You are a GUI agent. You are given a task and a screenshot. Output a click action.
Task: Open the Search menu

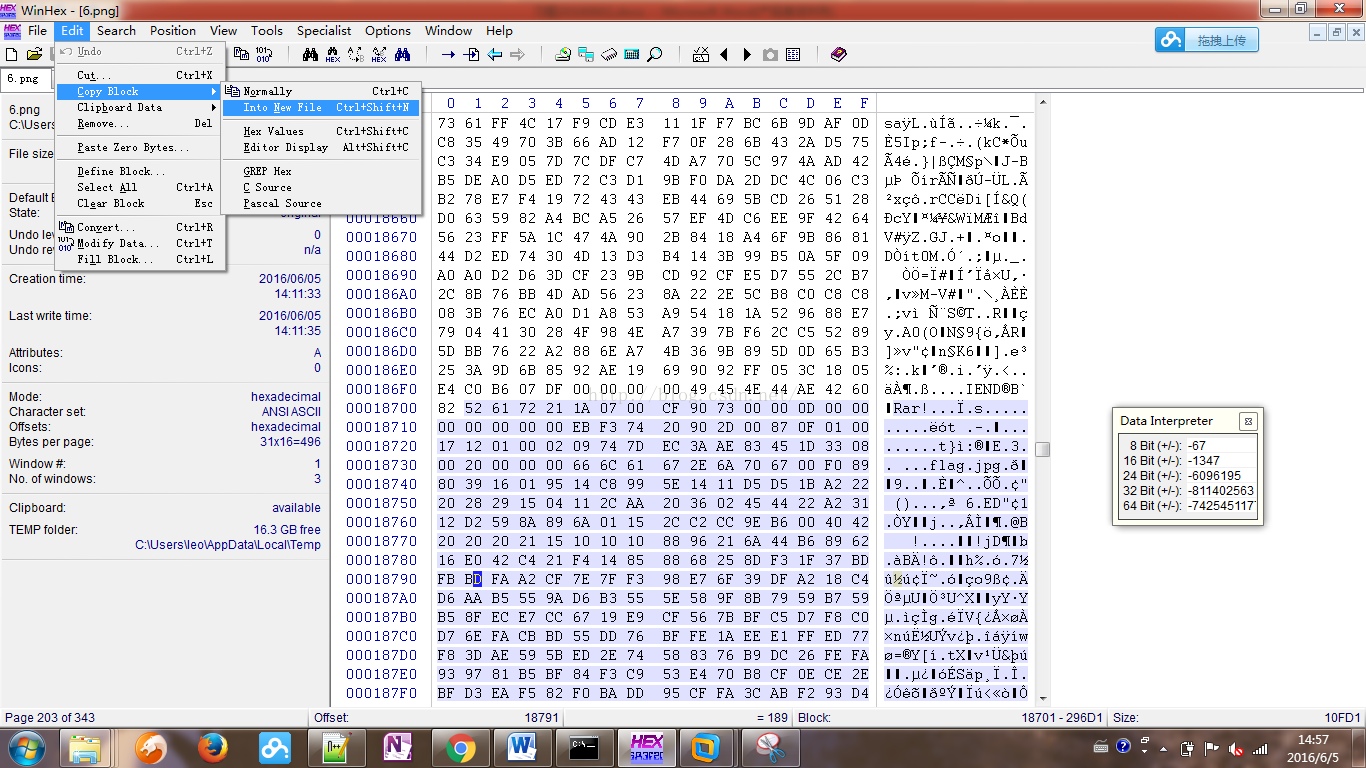[116, 31]
